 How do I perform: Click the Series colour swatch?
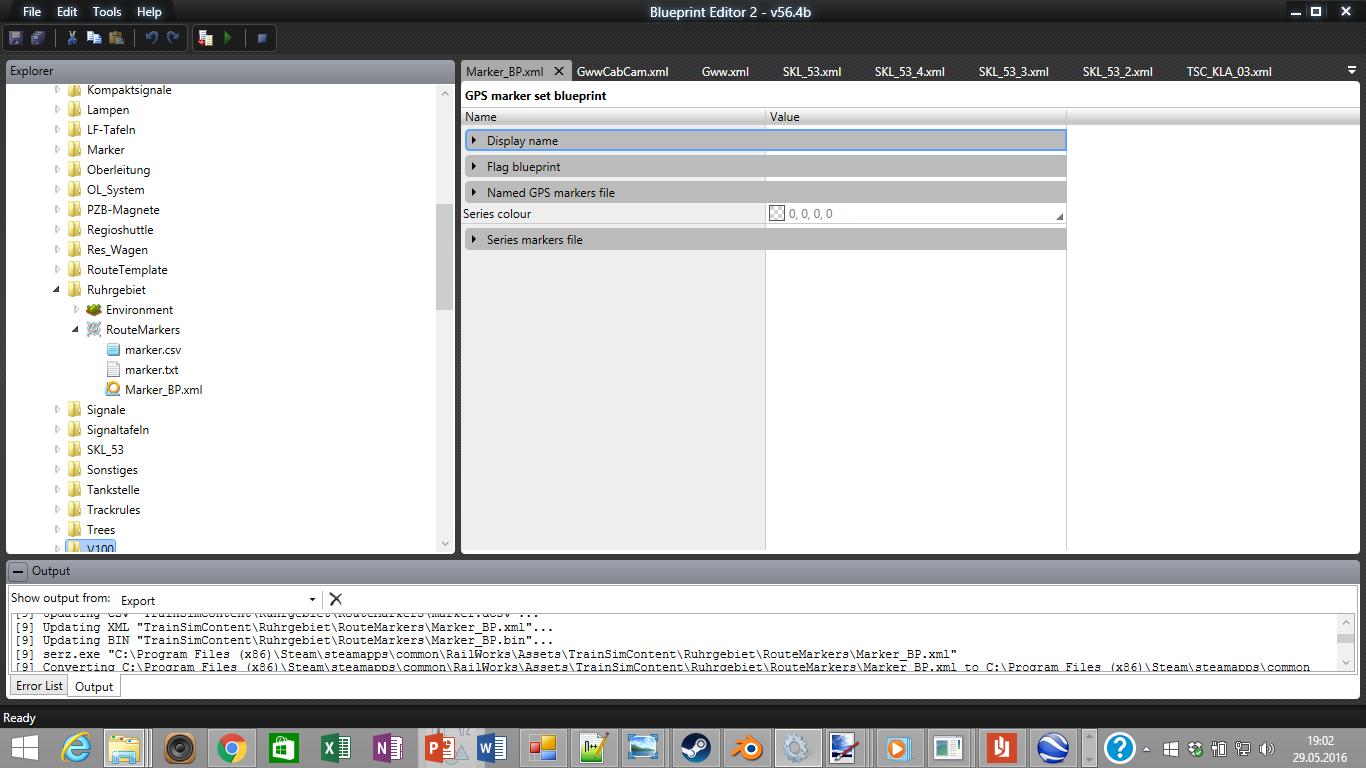(x=777, y=213)
